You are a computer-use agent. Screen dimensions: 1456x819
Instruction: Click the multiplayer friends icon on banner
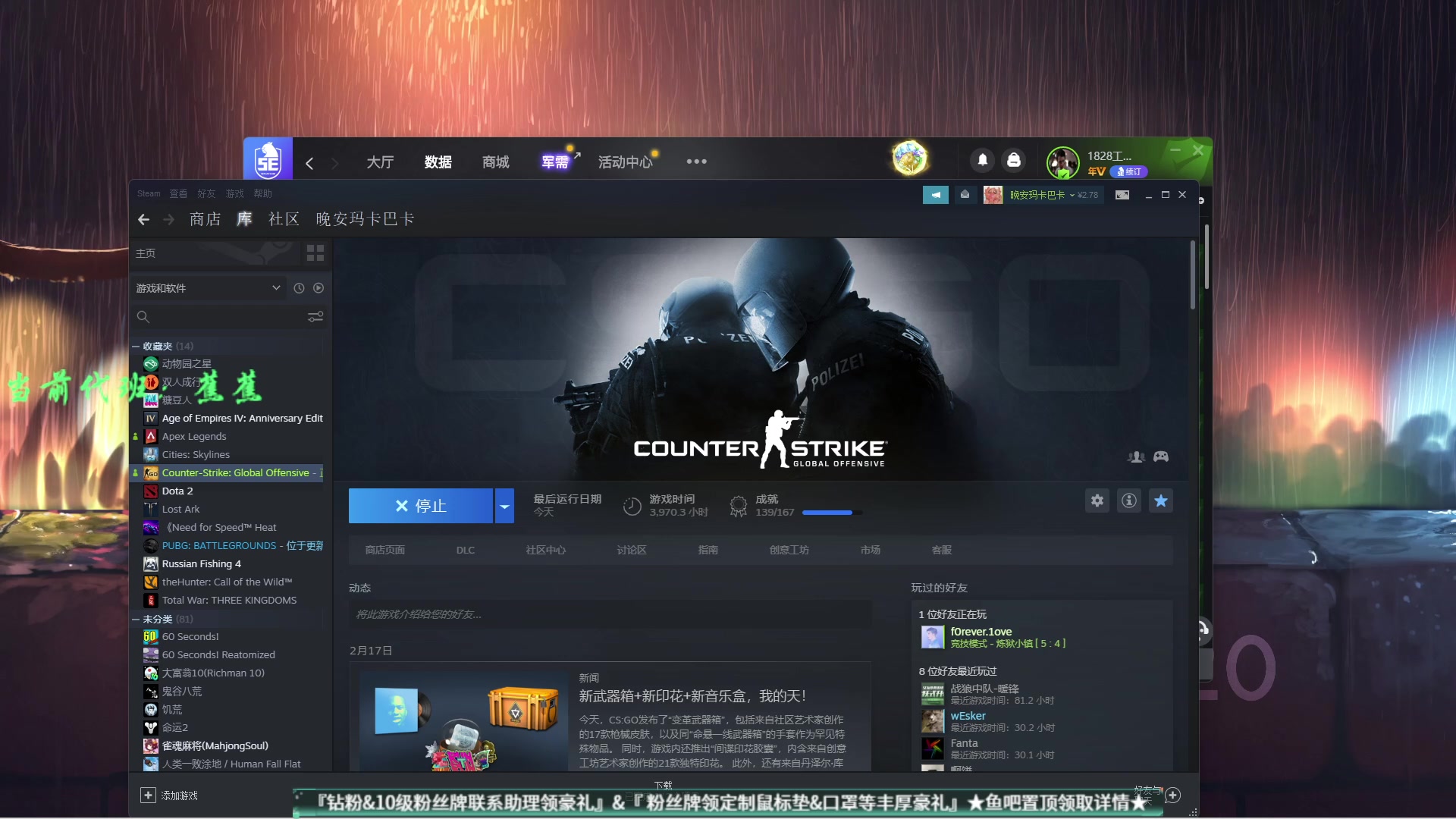[x=1136, y=457]
